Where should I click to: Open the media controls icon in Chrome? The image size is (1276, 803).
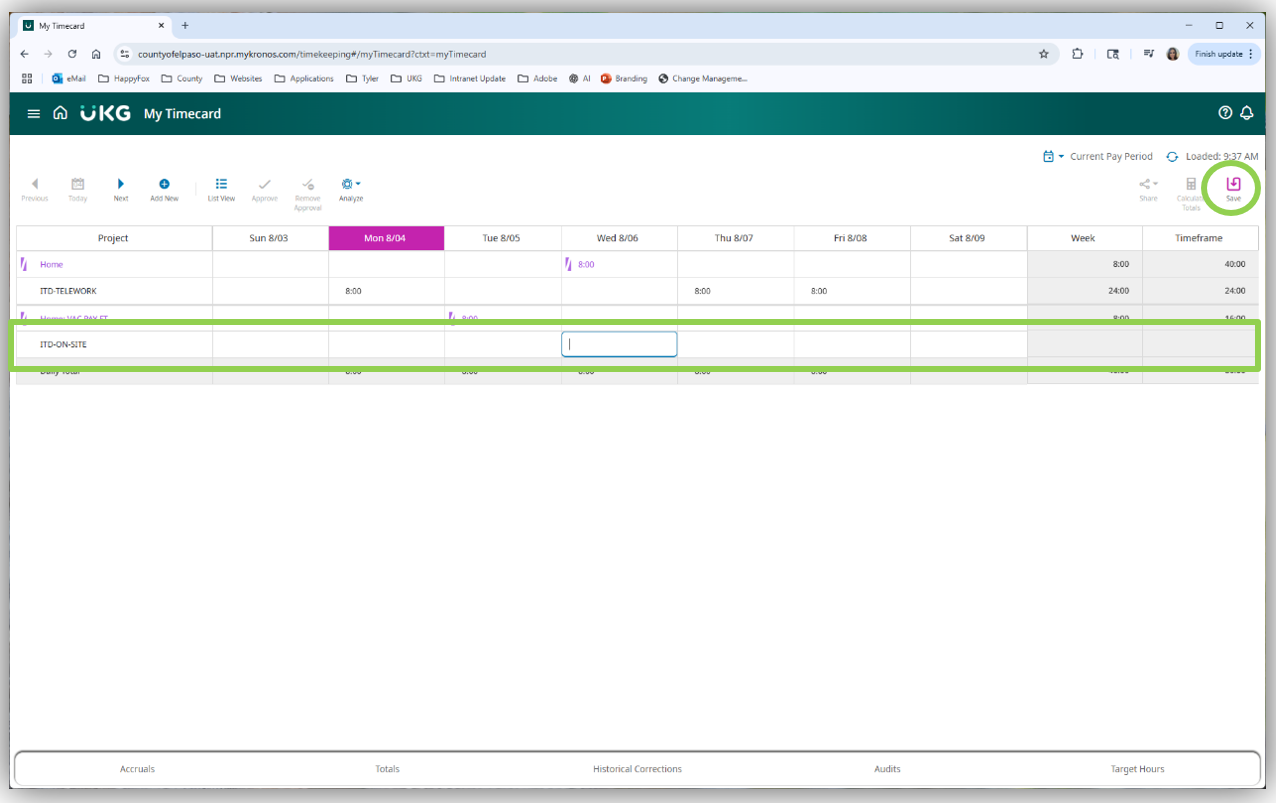pos(1147,54)
